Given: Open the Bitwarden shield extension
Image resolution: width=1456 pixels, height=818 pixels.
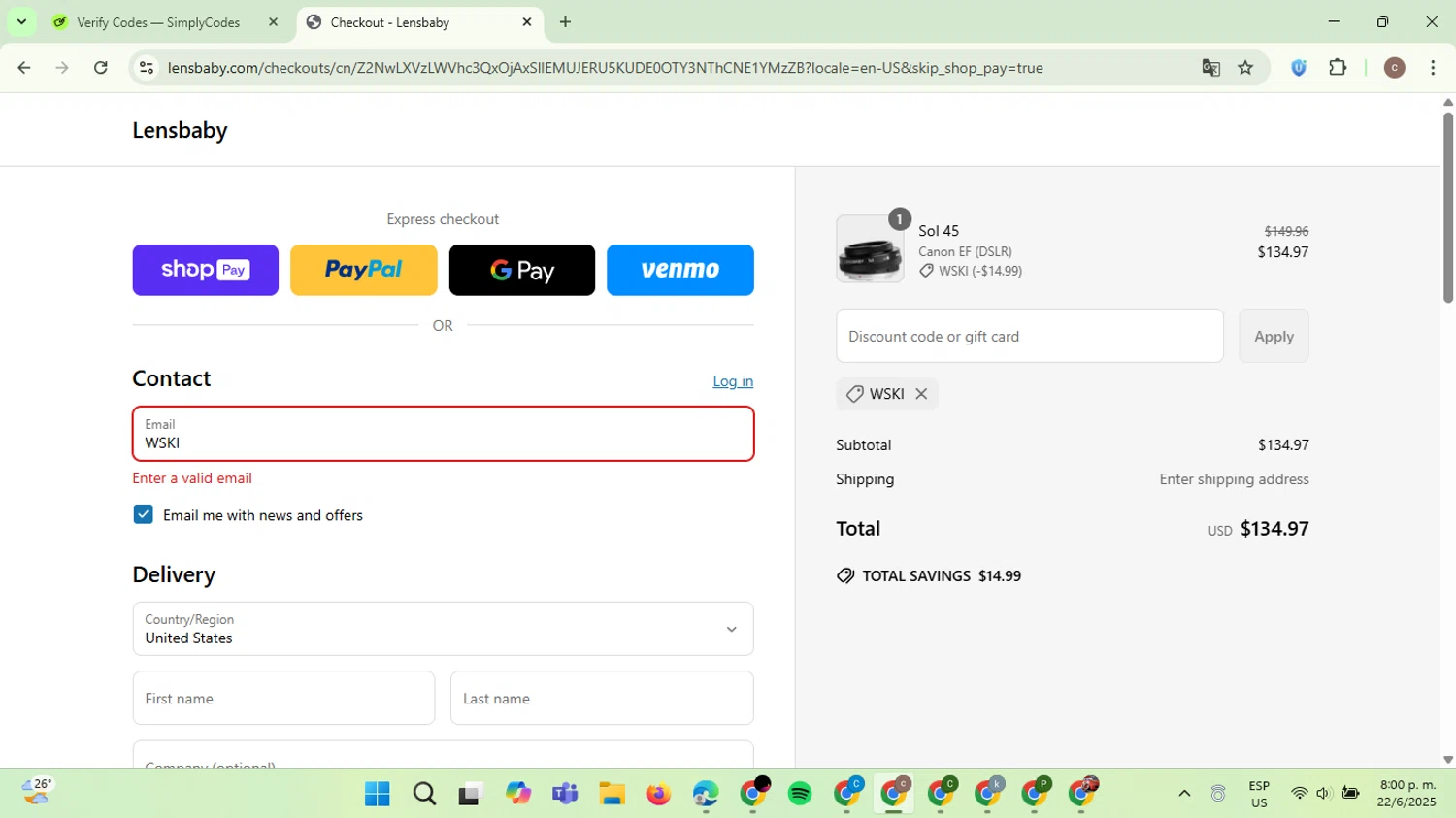Looking at the screenshot, I should point(1299,68).
